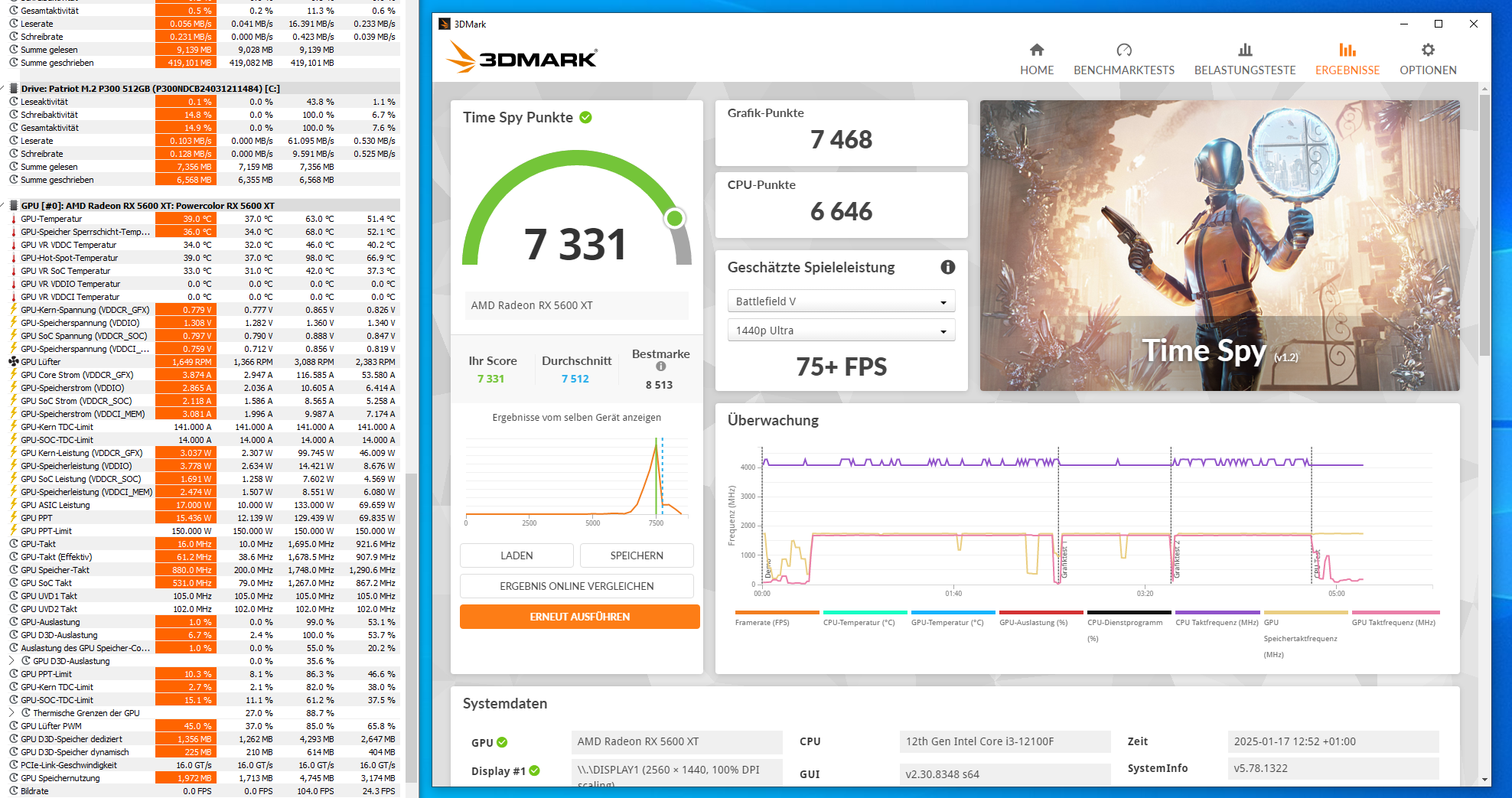Screen dimensions: 1512x798
Task: Click the orange ERNEUT AUSFÜHREN button
Action: (x=580, y=617)
